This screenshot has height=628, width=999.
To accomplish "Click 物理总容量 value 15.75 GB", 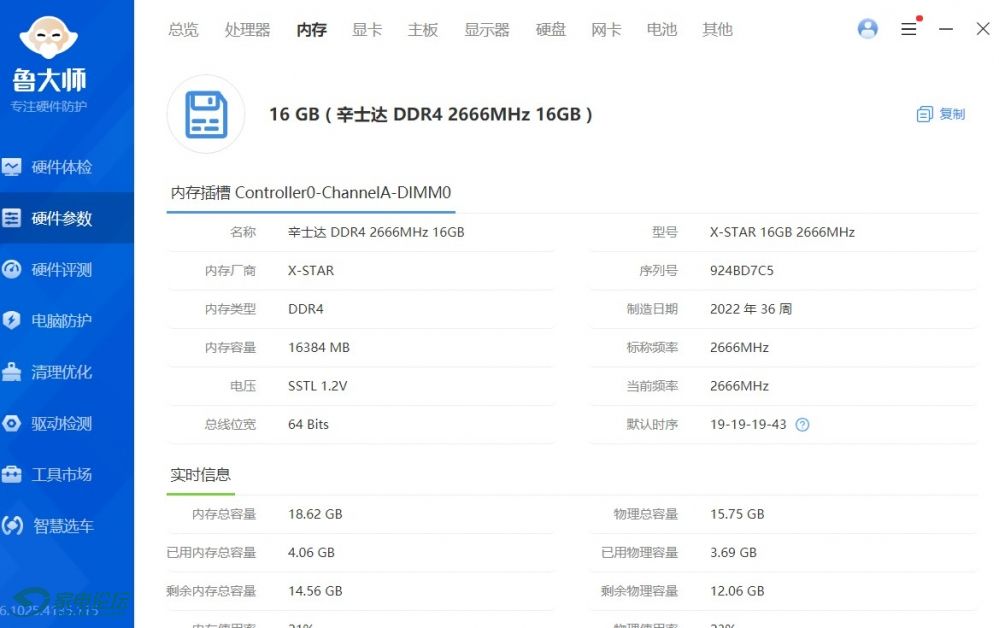I will point(737,514).
